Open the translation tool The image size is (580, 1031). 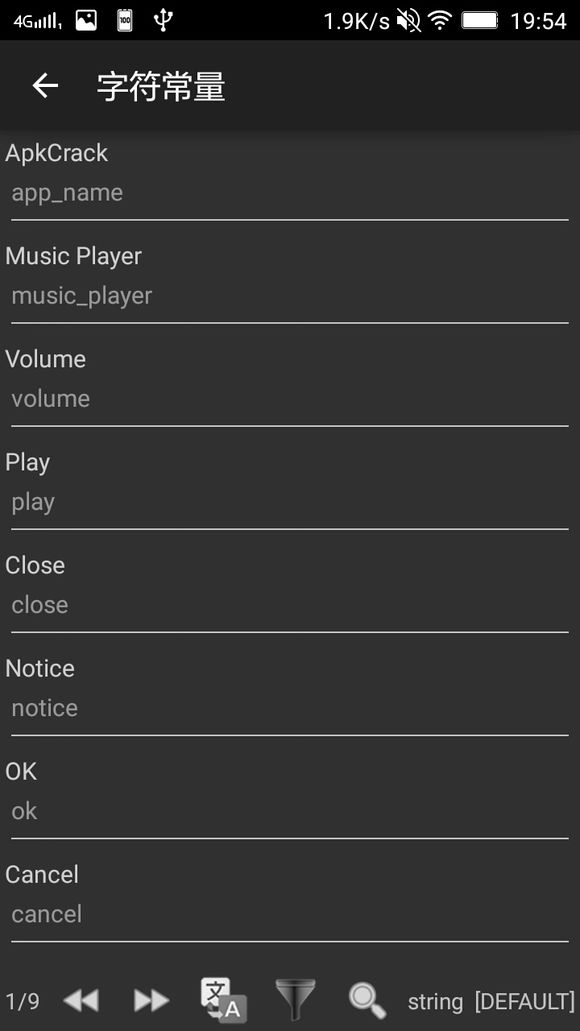[220, 998]
